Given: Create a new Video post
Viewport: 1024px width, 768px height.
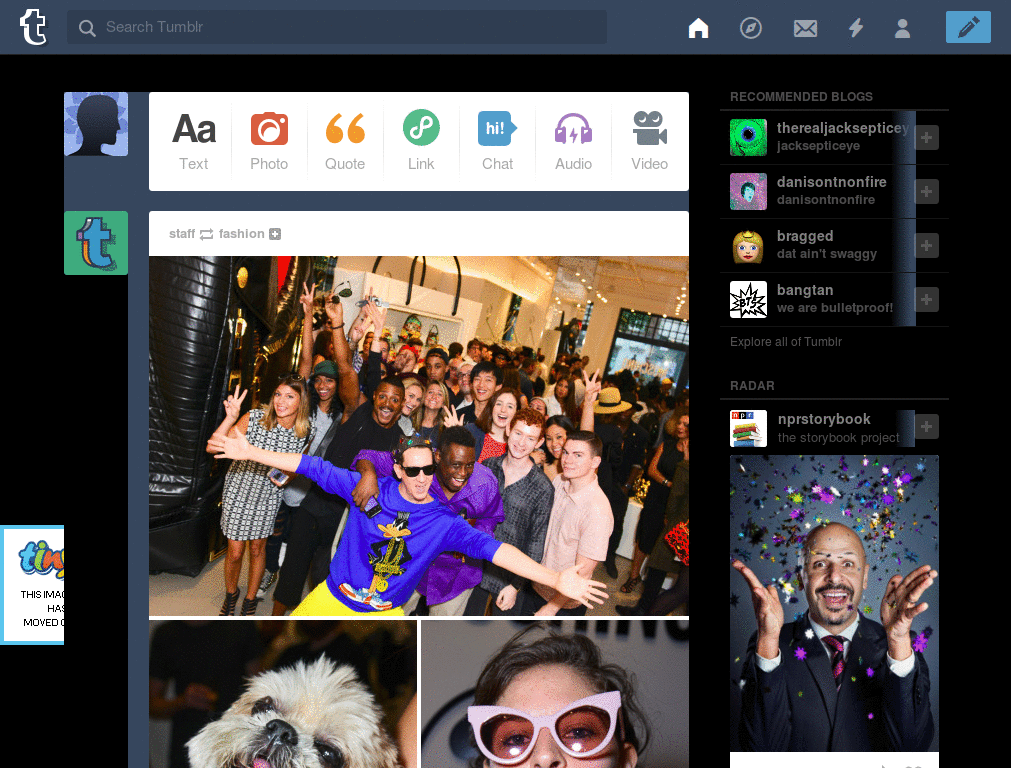Looking at the screenshot, I should point(649,142).
